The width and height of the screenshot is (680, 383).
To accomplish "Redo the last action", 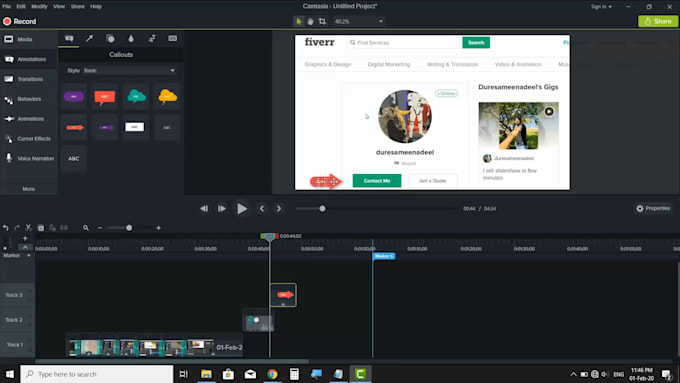I will click(17, 228).
